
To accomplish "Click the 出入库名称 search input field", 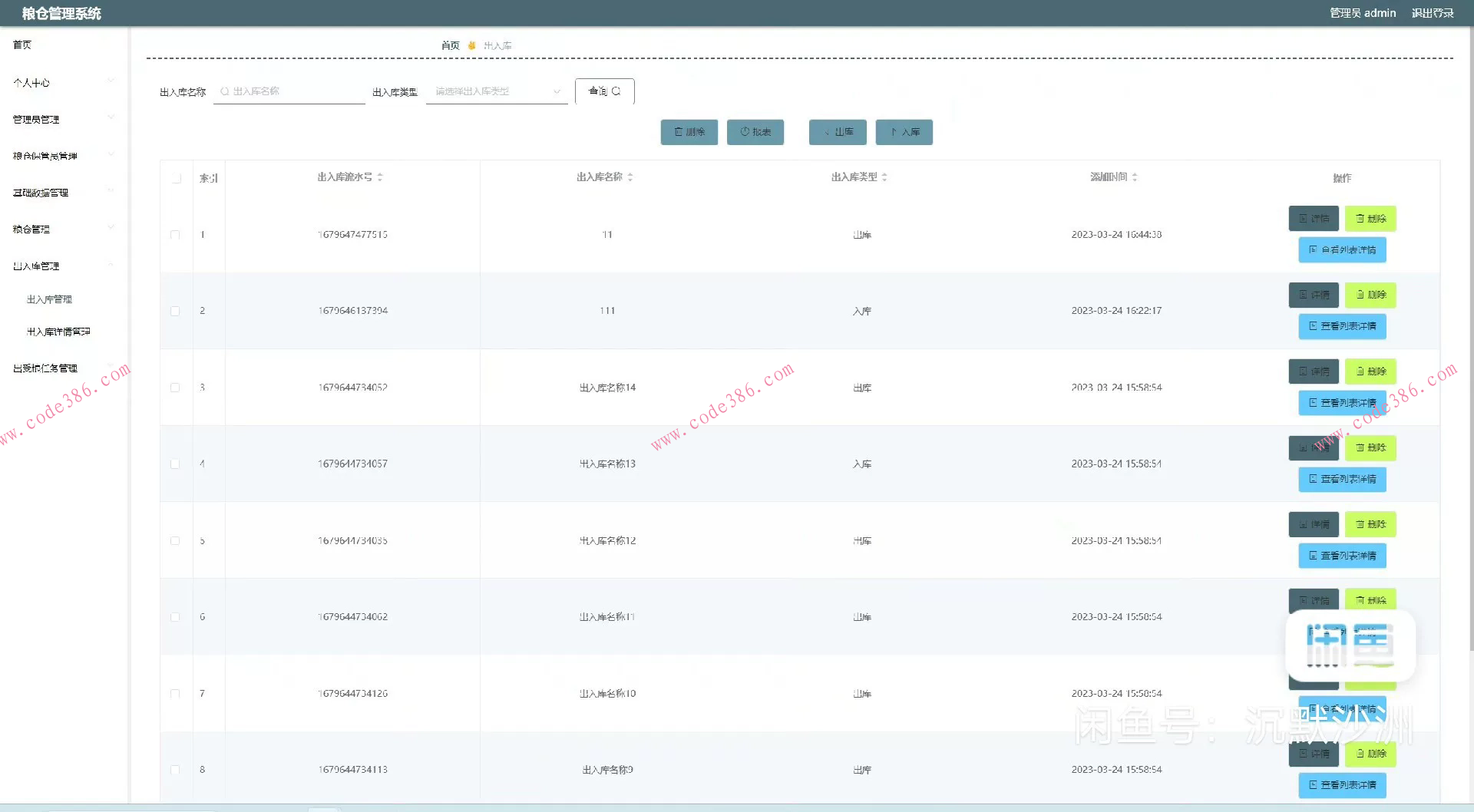I will point(292,91).
